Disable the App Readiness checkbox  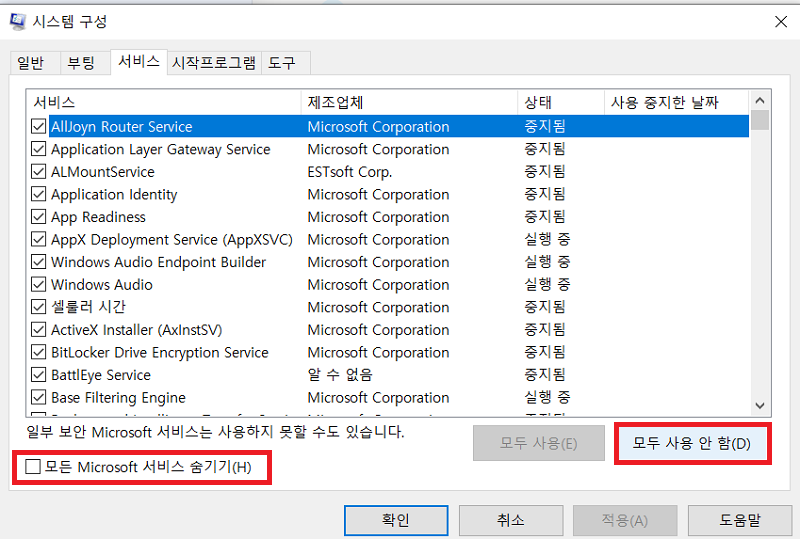coord(38,216)
